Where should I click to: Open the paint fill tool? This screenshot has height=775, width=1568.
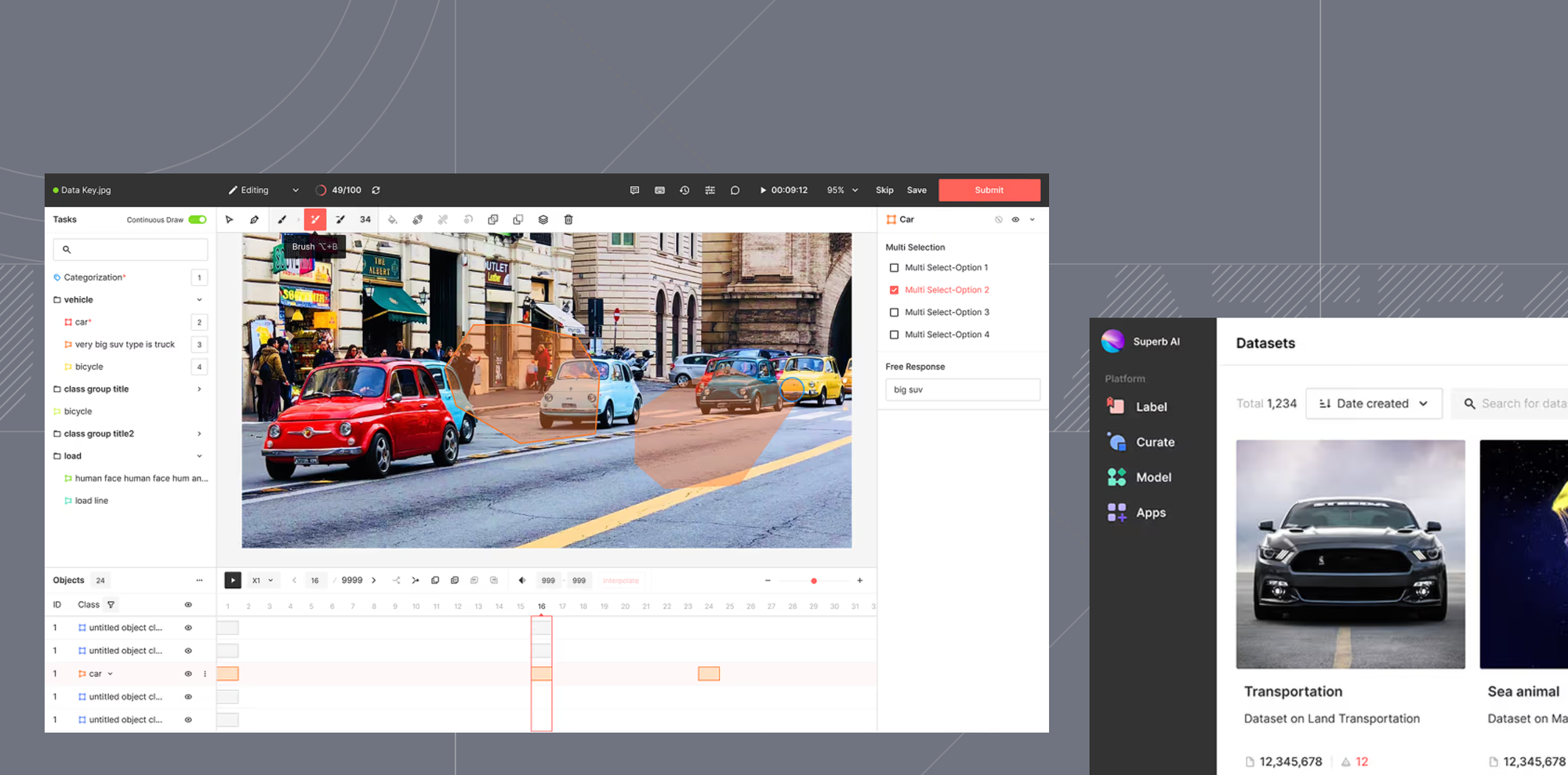click(393, 219)
